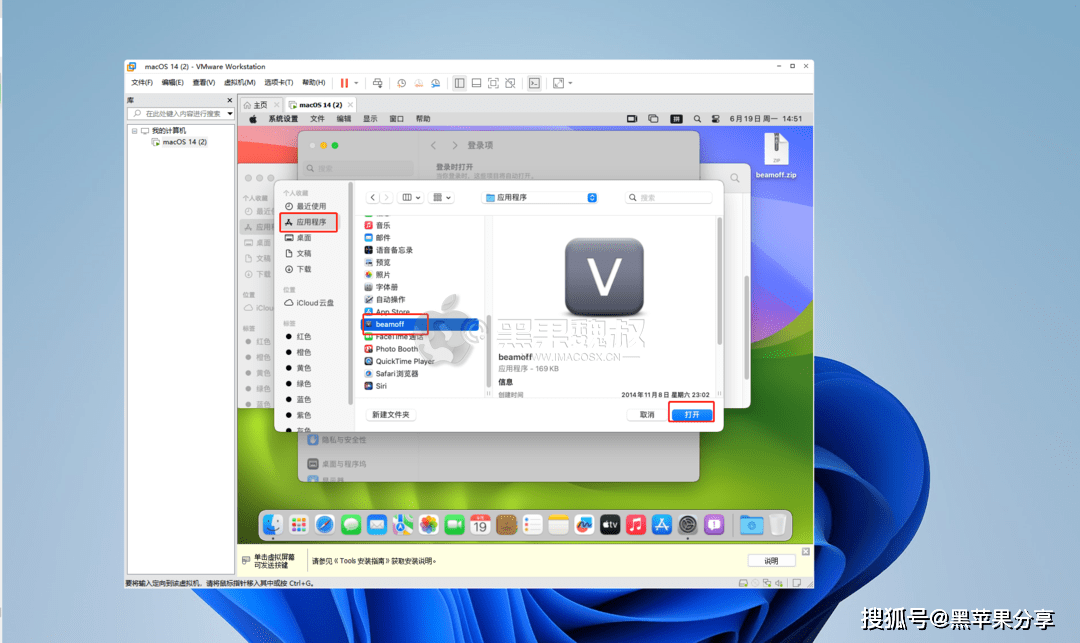Open the stretch display dropdown arrow
The height and width of the screenshot is (643, 1080).
(x=570, y=83)
